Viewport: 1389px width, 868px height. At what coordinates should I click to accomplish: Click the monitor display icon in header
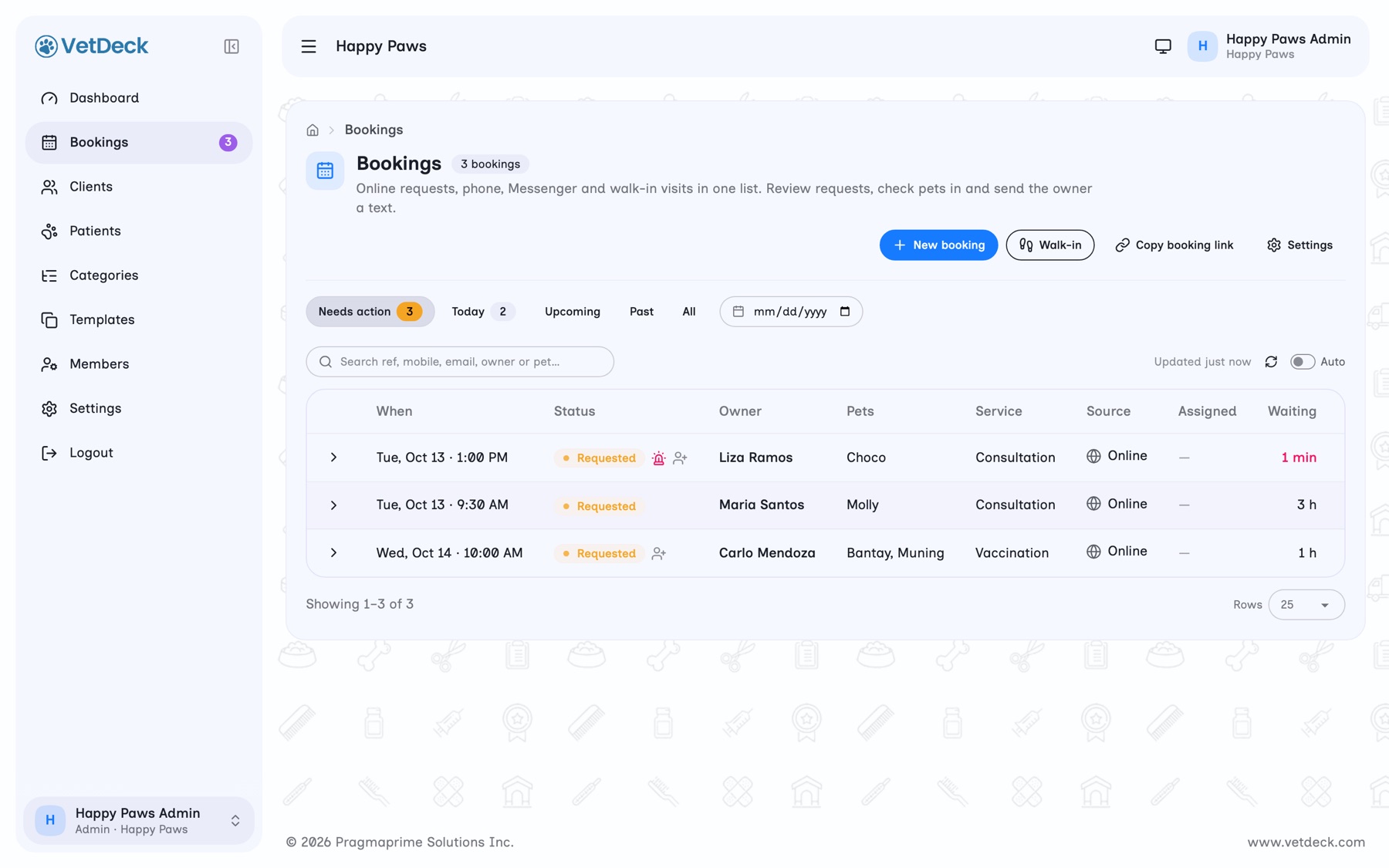click(x=1163, y=46)
